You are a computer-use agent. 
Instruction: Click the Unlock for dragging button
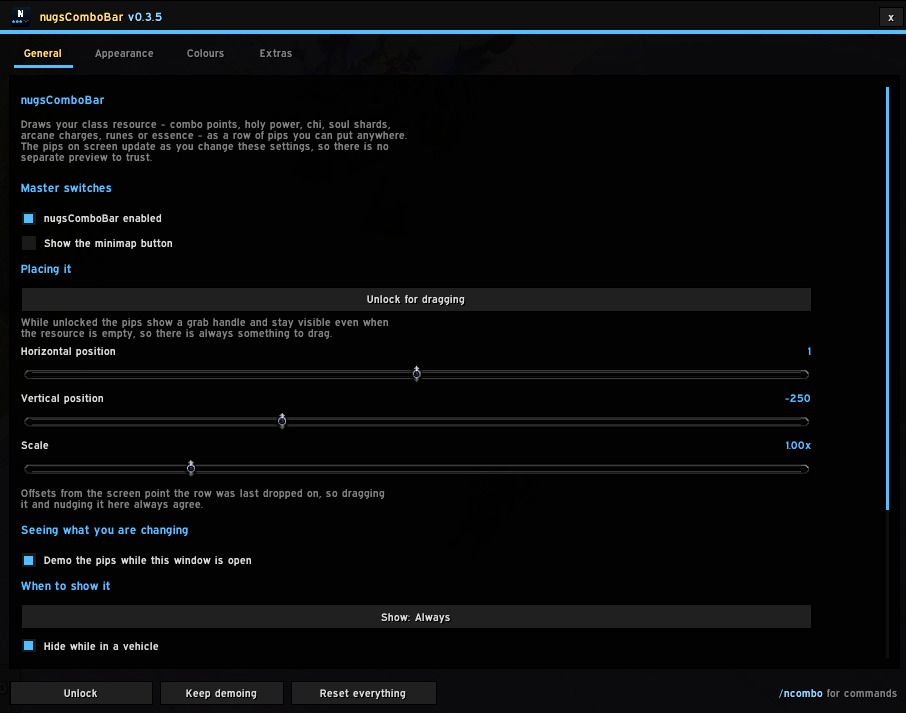point(416,299)
